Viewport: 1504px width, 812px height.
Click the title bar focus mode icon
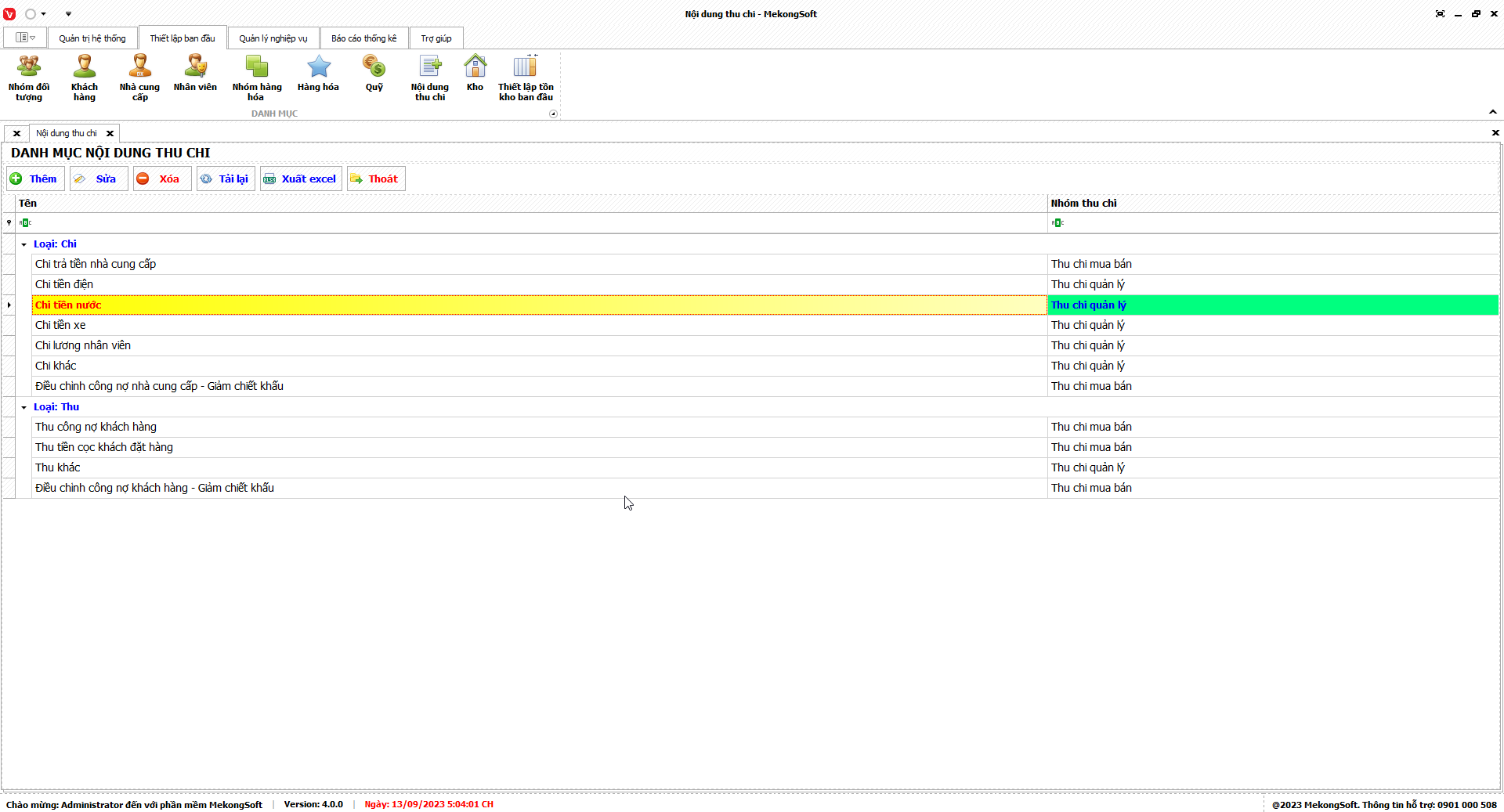point(1440,14)
